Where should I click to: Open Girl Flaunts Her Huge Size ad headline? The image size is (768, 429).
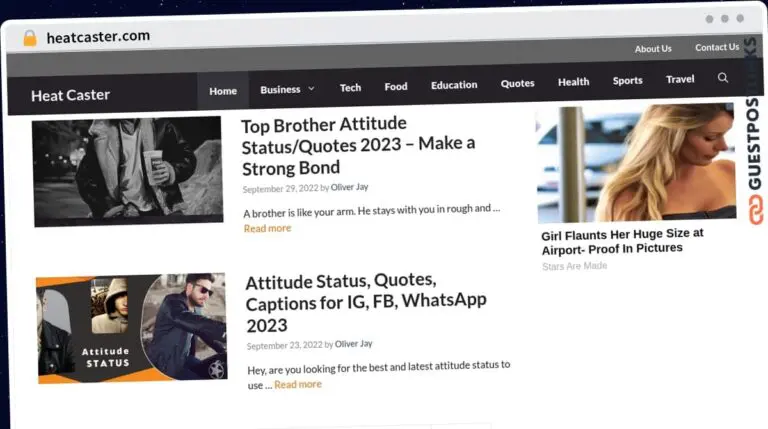coord(622,241)
